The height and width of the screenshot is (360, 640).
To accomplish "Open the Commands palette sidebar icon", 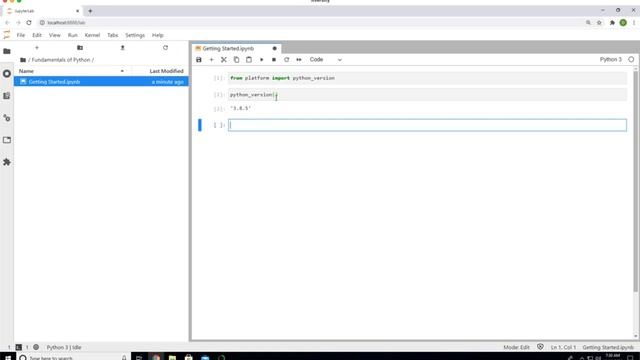I will point(7,96).
